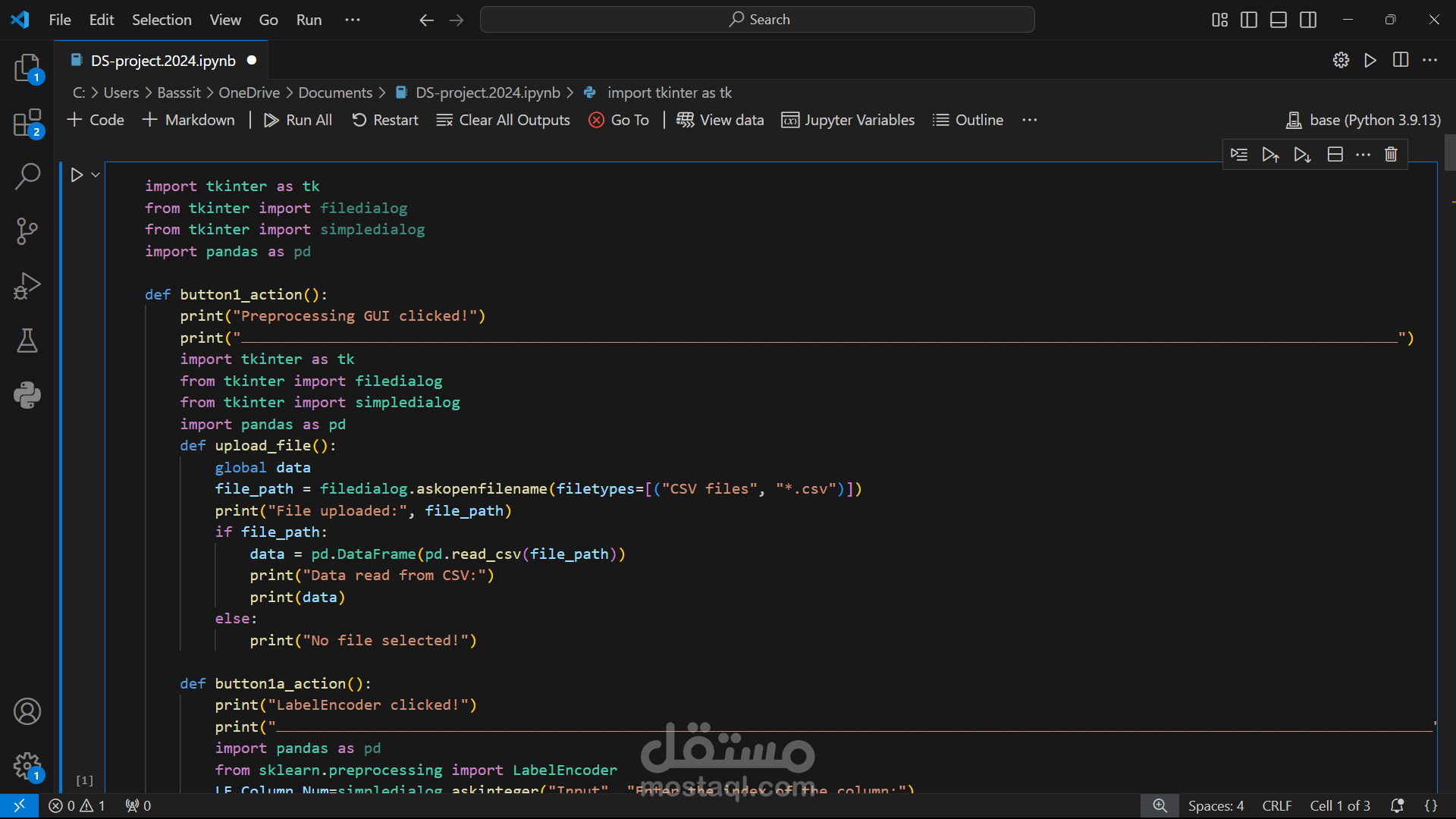This screenshot has height=819, width=1456.
Task: Toggle the secondary side bar
Action: (1308, 20)
